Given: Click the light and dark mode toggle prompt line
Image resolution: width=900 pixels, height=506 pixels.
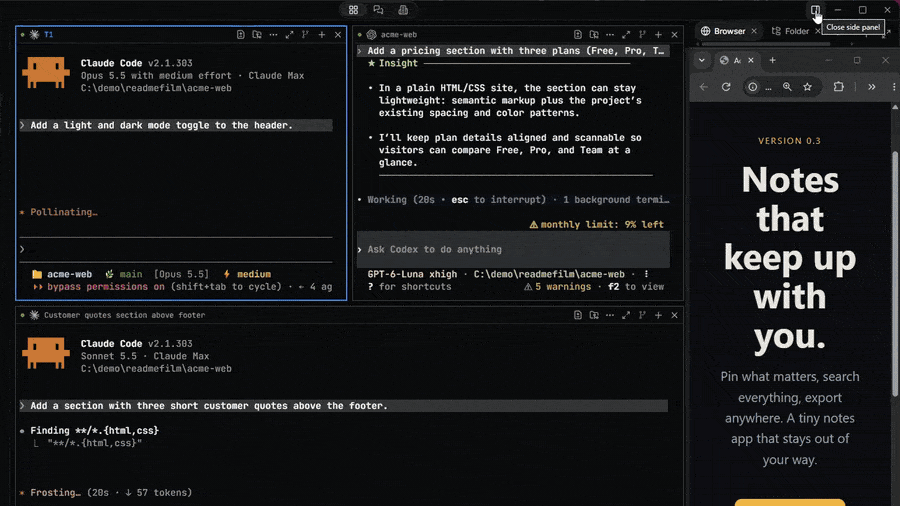Looking at the screenshot, I should [x=176, y=125].
